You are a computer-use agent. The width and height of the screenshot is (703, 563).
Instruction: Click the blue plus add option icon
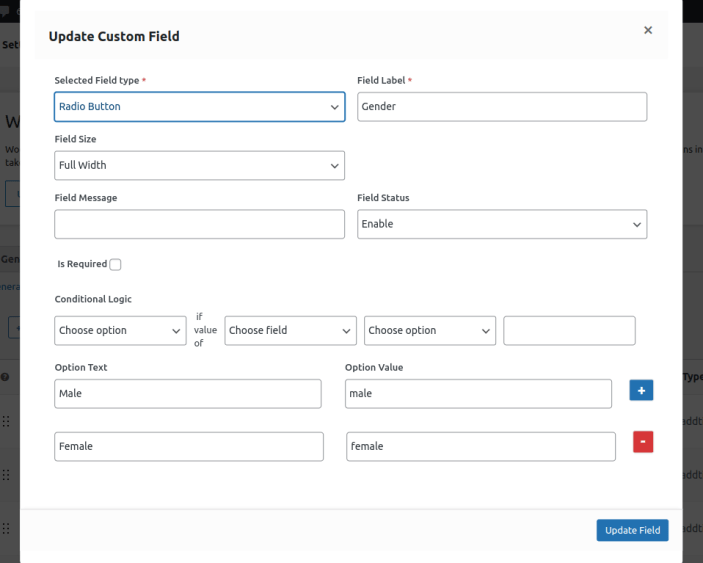pos(641,390)
